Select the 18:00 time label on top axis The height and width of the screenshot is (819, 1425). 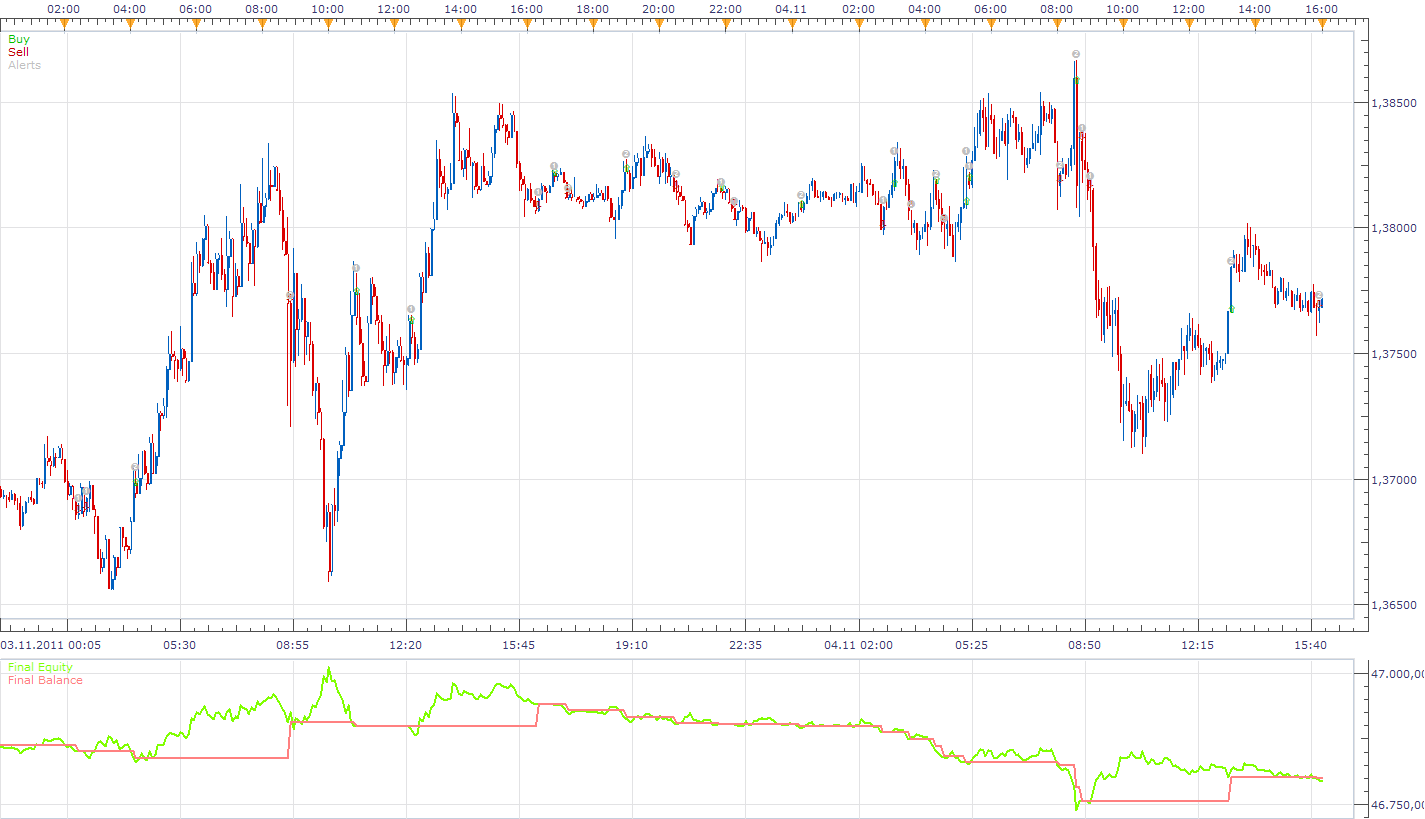(x=593, y=9)
